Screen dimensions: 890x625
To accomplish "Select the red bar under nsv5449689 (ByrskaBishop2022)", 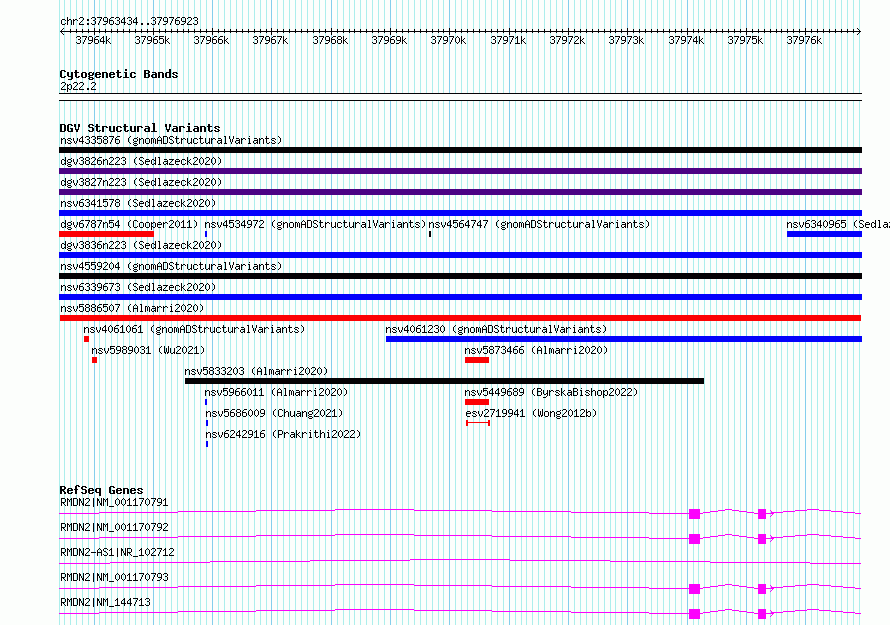I will click(477, 402).
